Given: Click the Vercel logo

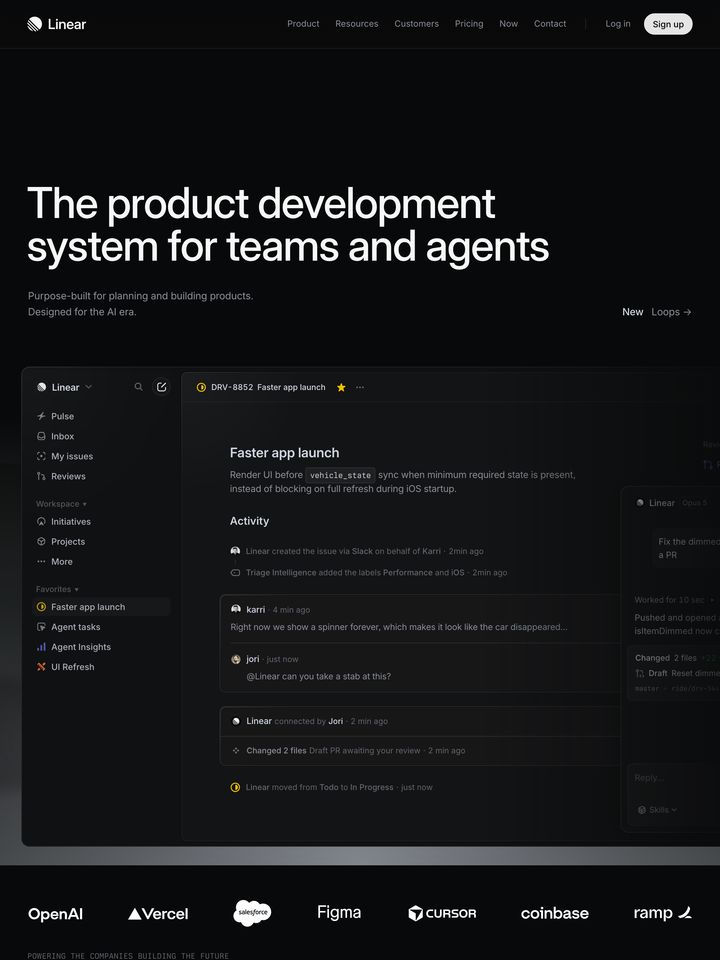Looking at the screenshot, I should pyautogui.click(x=158, y=913).
